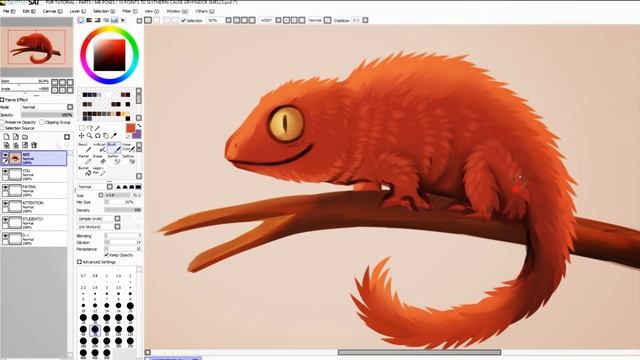Image resolution: width=640 pixels, height=360 pixels.
Task: Show the color wheel panel icon
Action: tap(81, 20)
